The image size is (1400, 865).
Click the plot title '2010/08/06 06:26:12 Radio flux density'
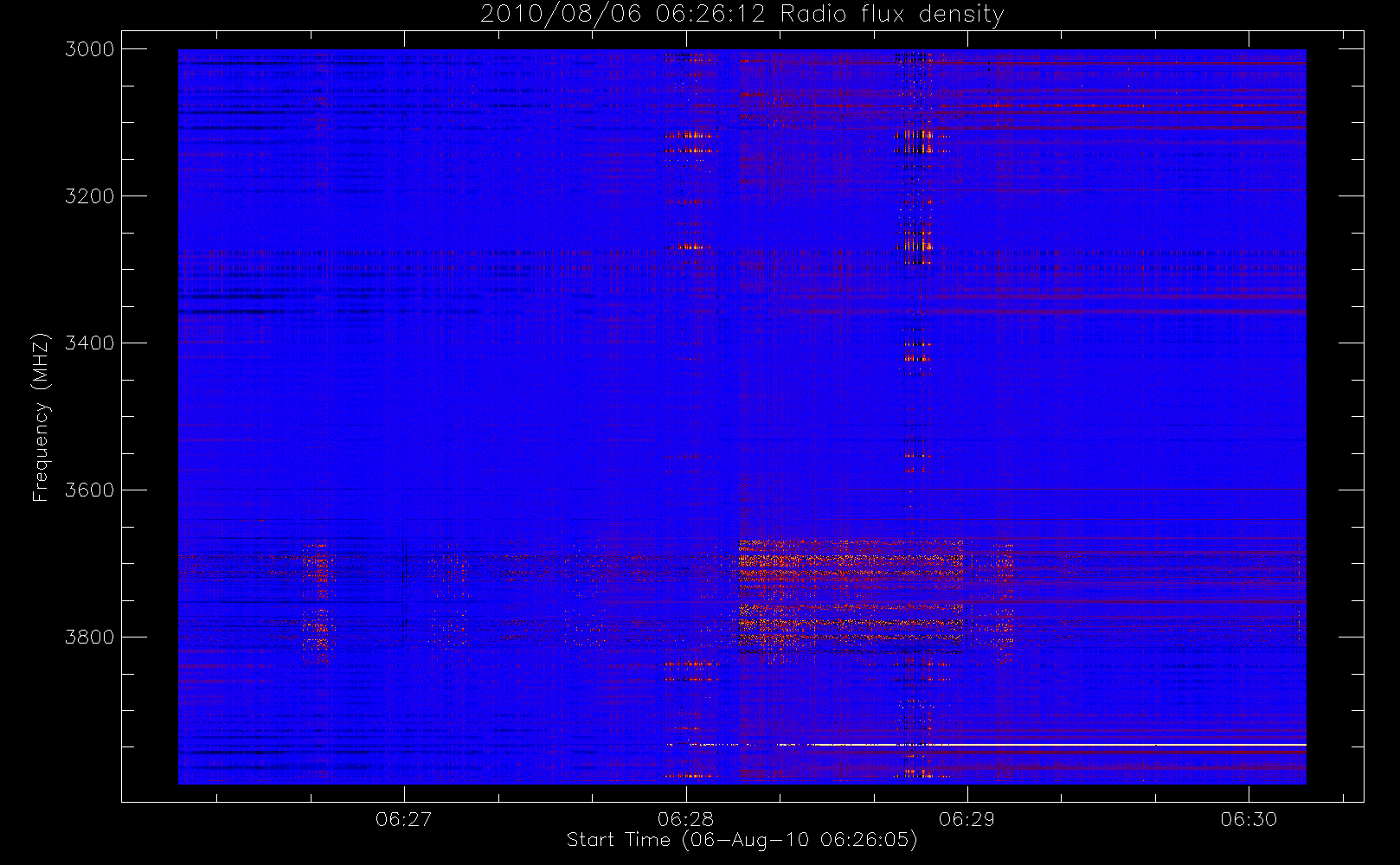(x=742, y=15)
